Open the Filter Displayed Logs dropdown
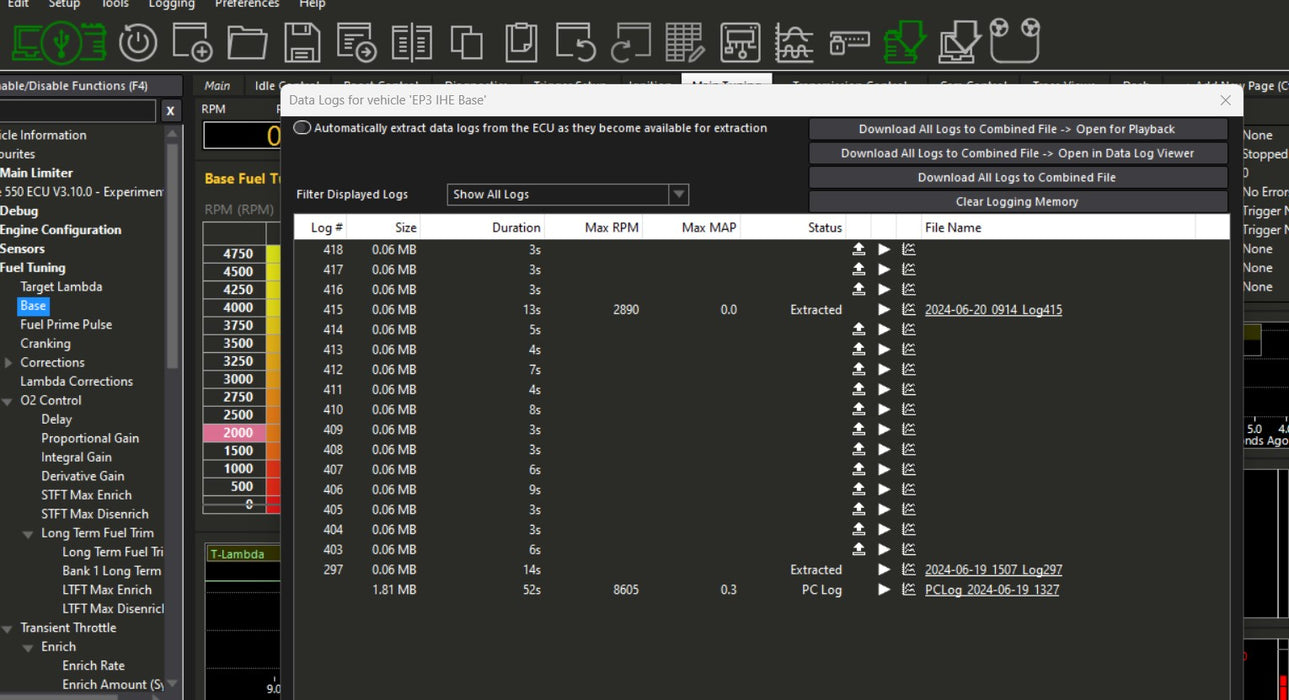 (678, 195)
